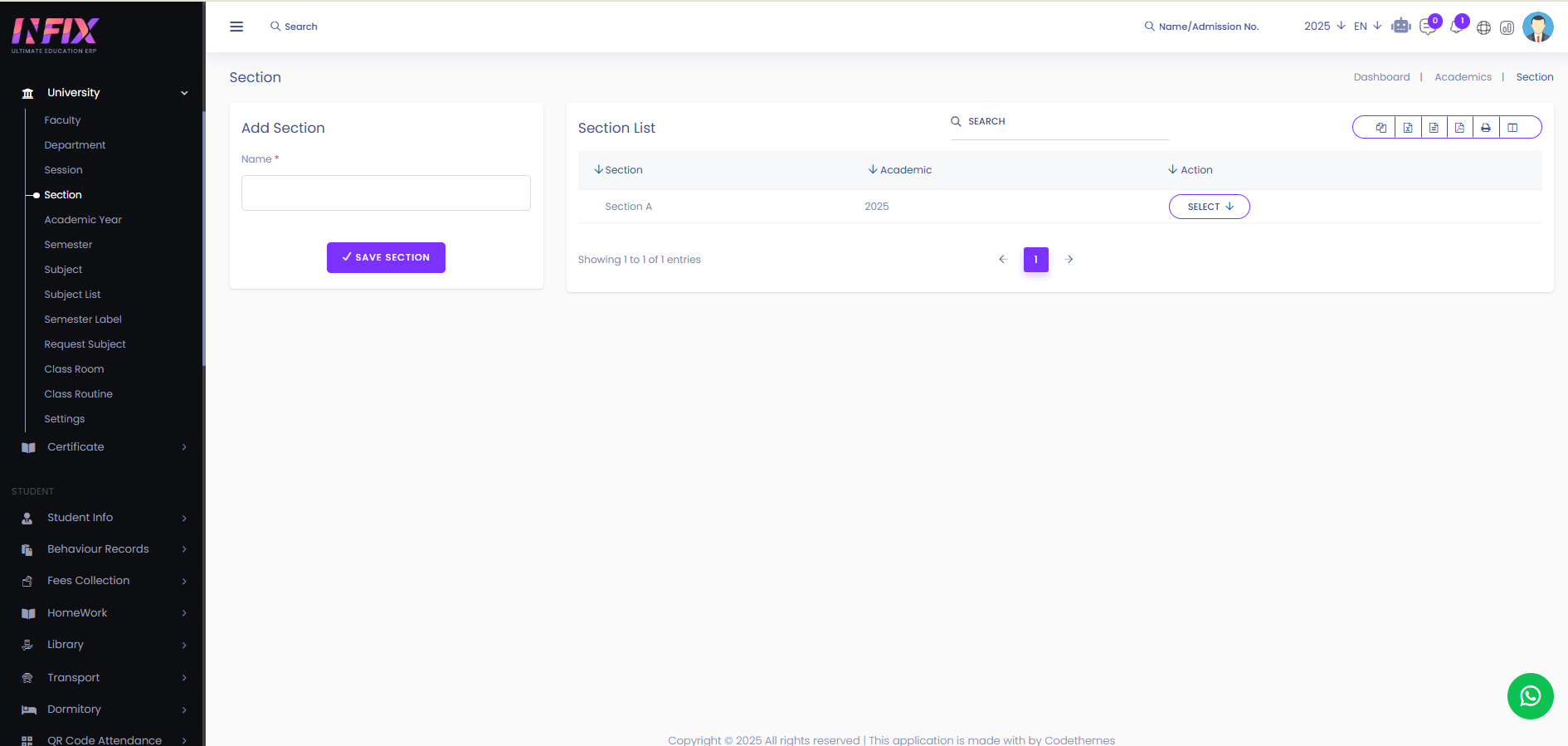This screenshot has height=746, width=1568.
Task: Click the Transport bus icon
Action: click(x=27, y=678)
